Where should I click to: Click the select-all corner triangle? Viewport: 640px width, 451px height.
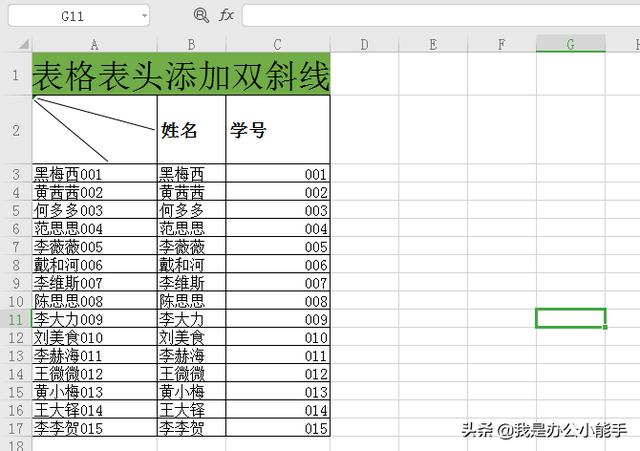[24, 44]
